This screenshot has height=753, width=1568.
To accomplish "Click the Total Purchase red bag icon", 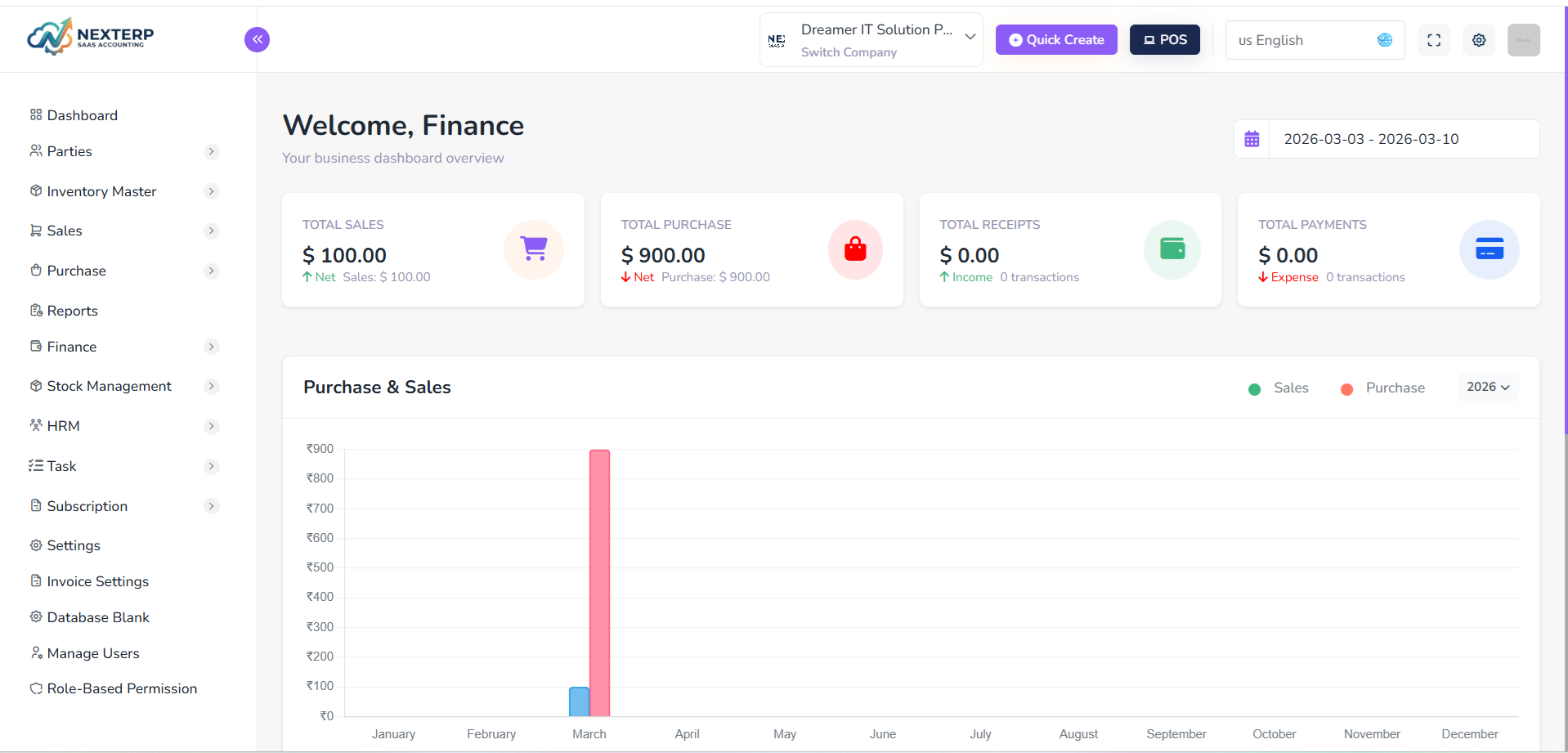I will (x=855, y=249).
